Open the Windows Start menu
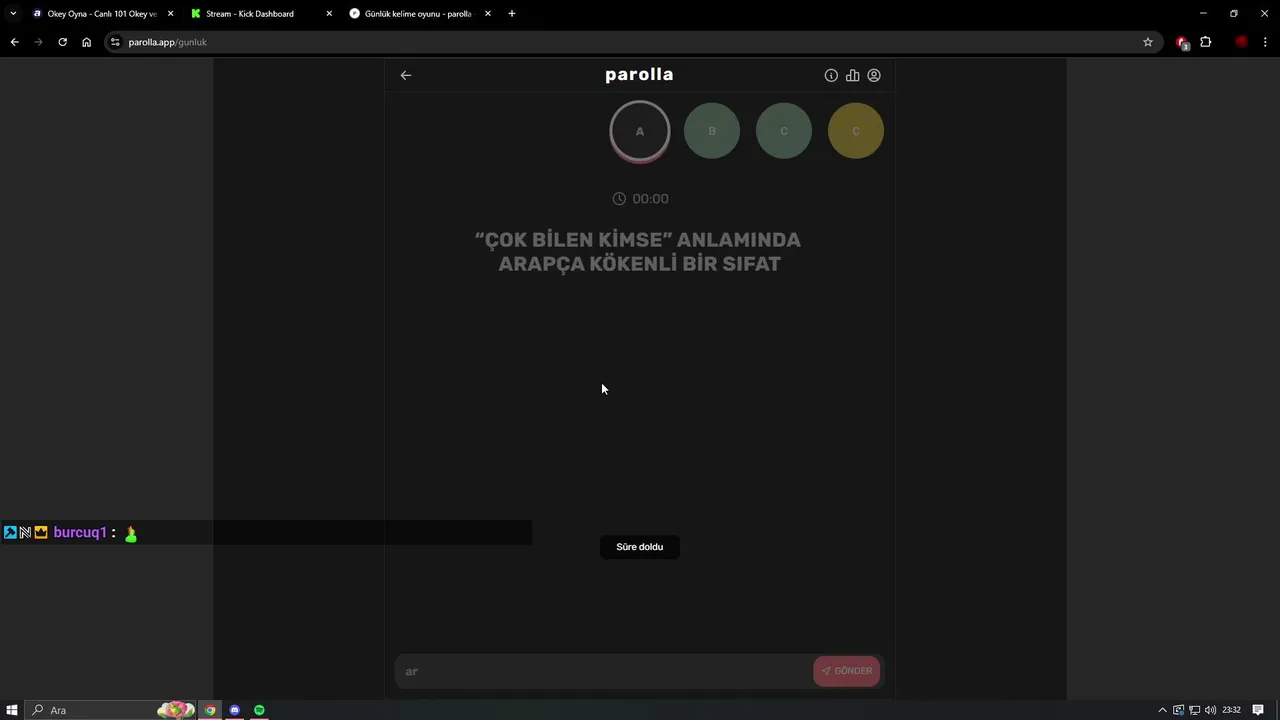This screenshot has width=1280, height=720. point(13,710)
